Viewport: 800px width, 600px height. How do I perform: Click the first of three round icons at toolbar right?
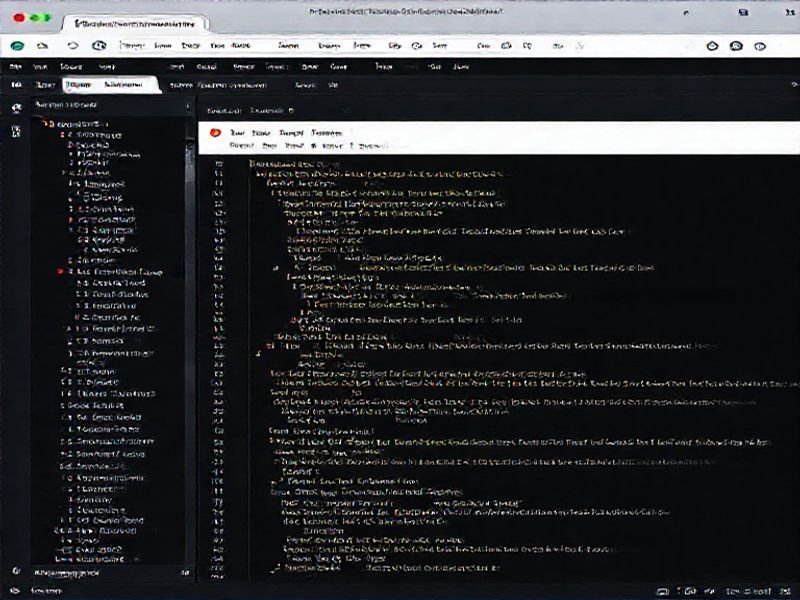tap(712, 46)
